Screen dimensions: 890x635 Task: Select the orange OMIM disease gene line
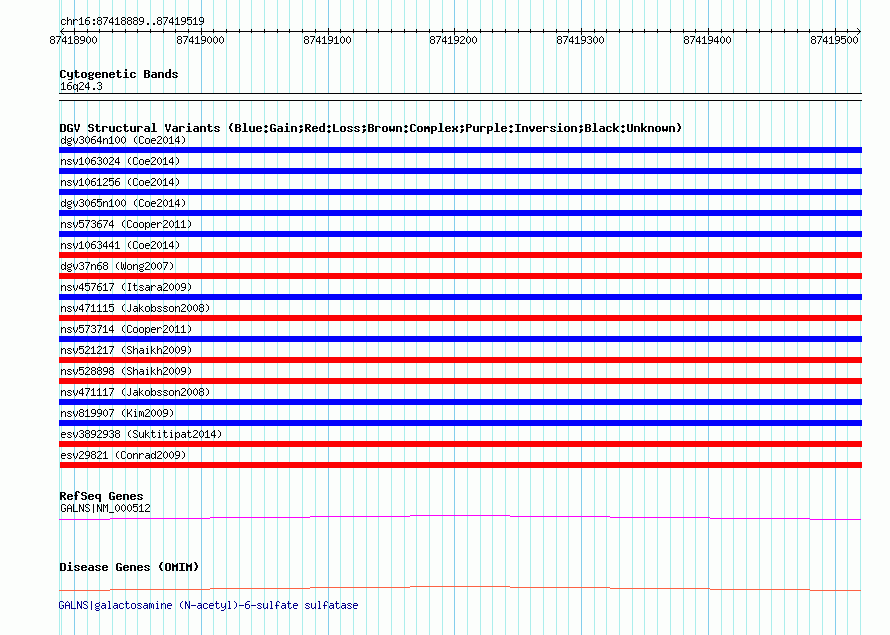click(x=460, y=588)
